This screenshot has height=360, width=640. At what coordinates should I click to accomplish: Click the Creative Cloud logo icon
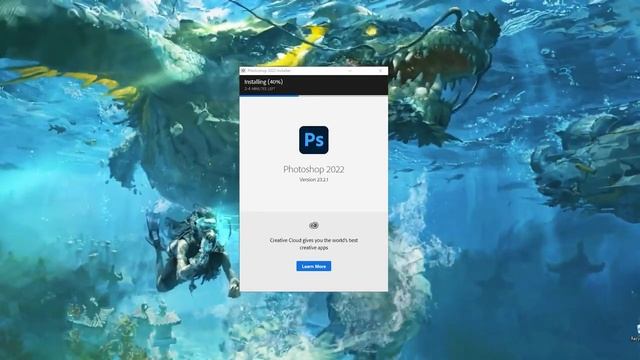[313, 225]
